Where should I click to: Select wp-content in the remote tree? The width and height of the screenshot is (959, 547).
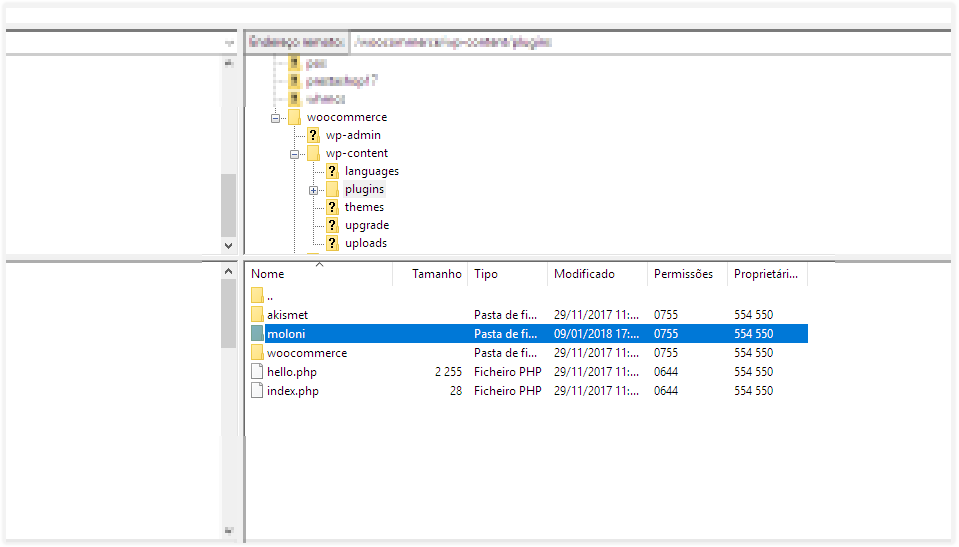(x=357, y=153)
